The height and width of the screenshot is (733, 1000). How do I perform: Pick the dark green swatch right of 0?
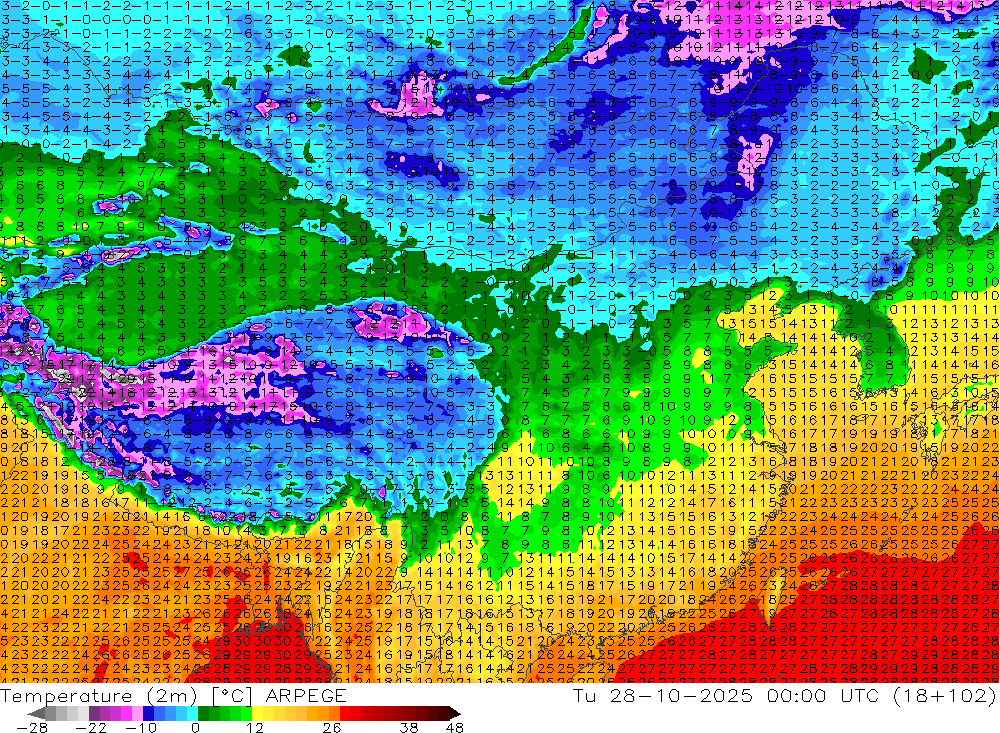tap(203, 713)
